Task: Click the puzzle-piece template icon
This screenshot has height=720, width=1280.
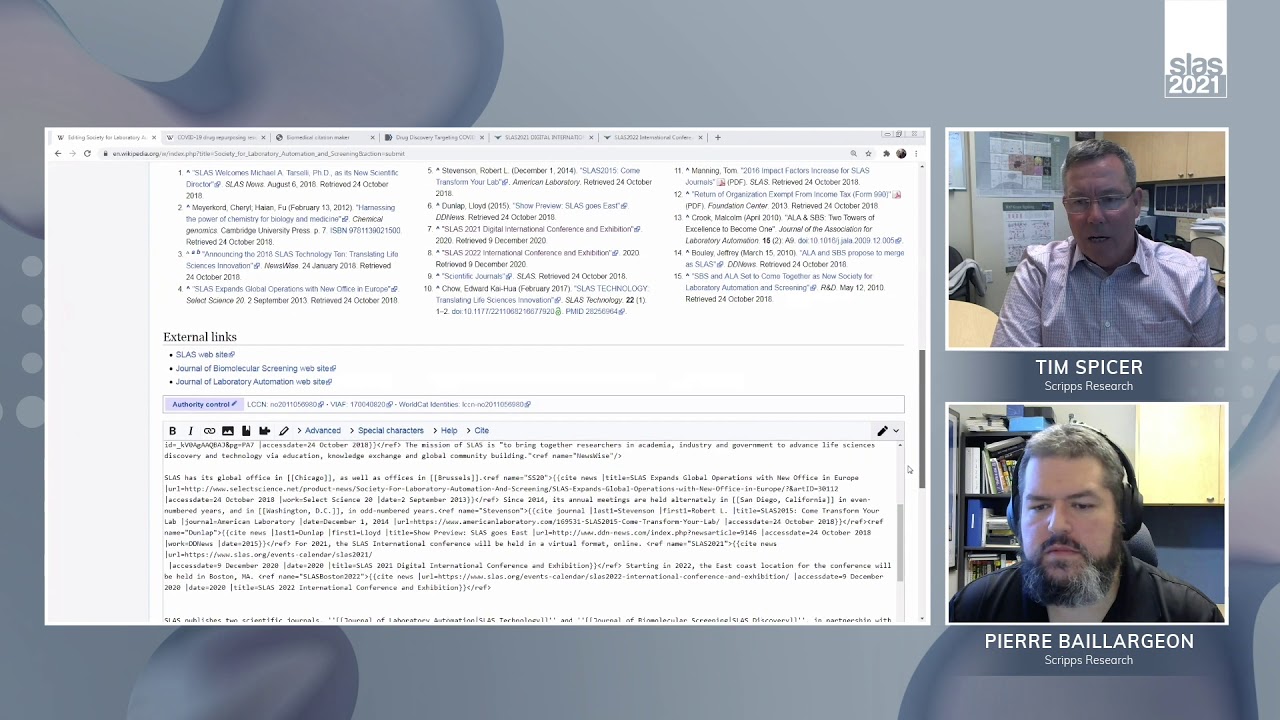Action: [x=265, y=431]
